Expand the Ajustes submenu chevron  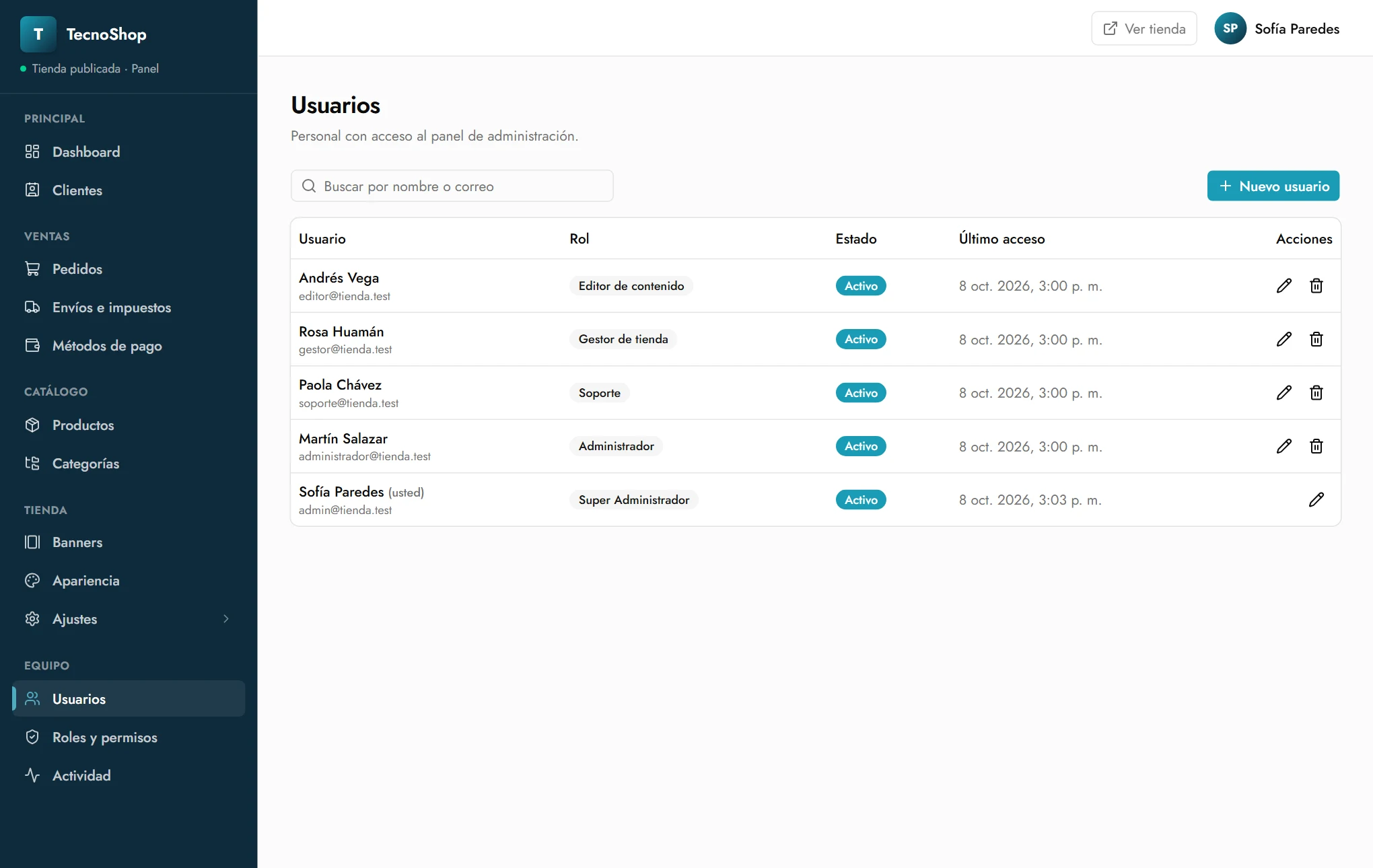pos(226,619)
